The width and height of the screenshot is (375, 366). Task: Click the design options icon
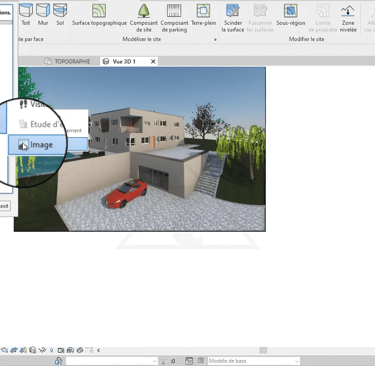[189, 361]
